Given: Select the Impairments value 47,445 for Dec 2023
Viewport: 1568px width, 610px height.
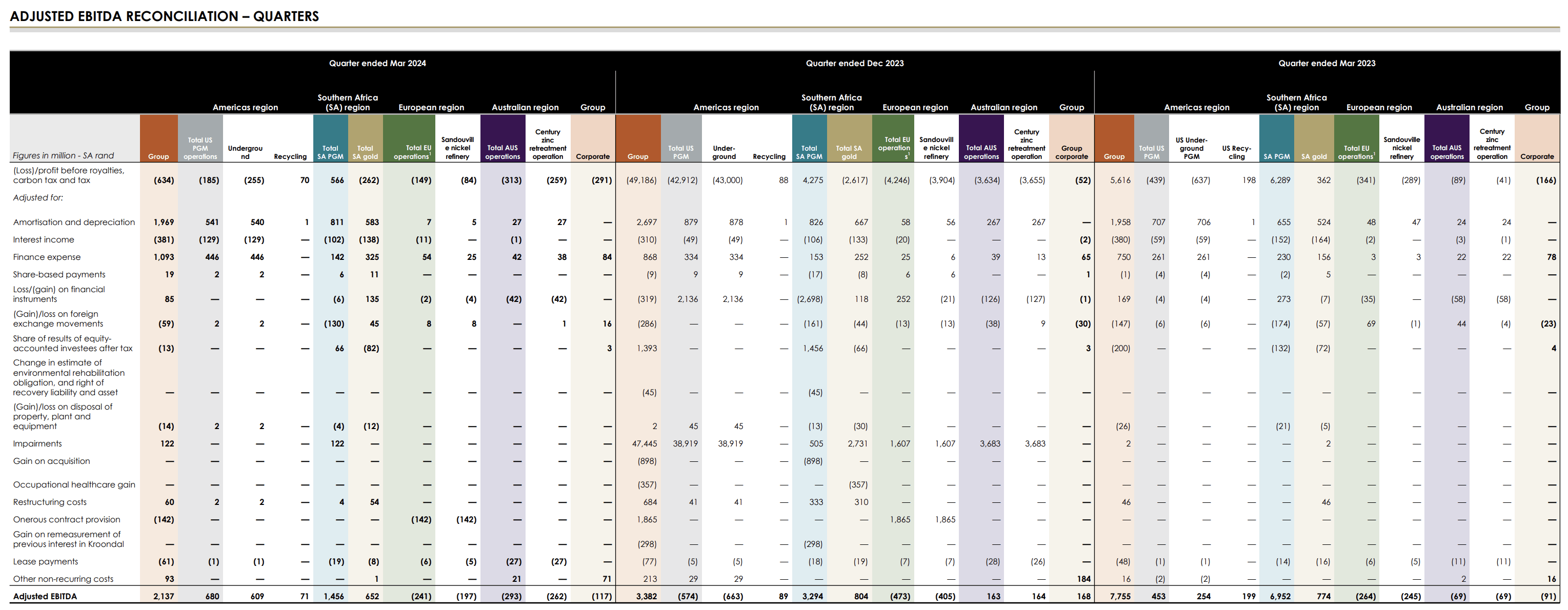Looking at the screenshot, I should (x=645, y=443).
